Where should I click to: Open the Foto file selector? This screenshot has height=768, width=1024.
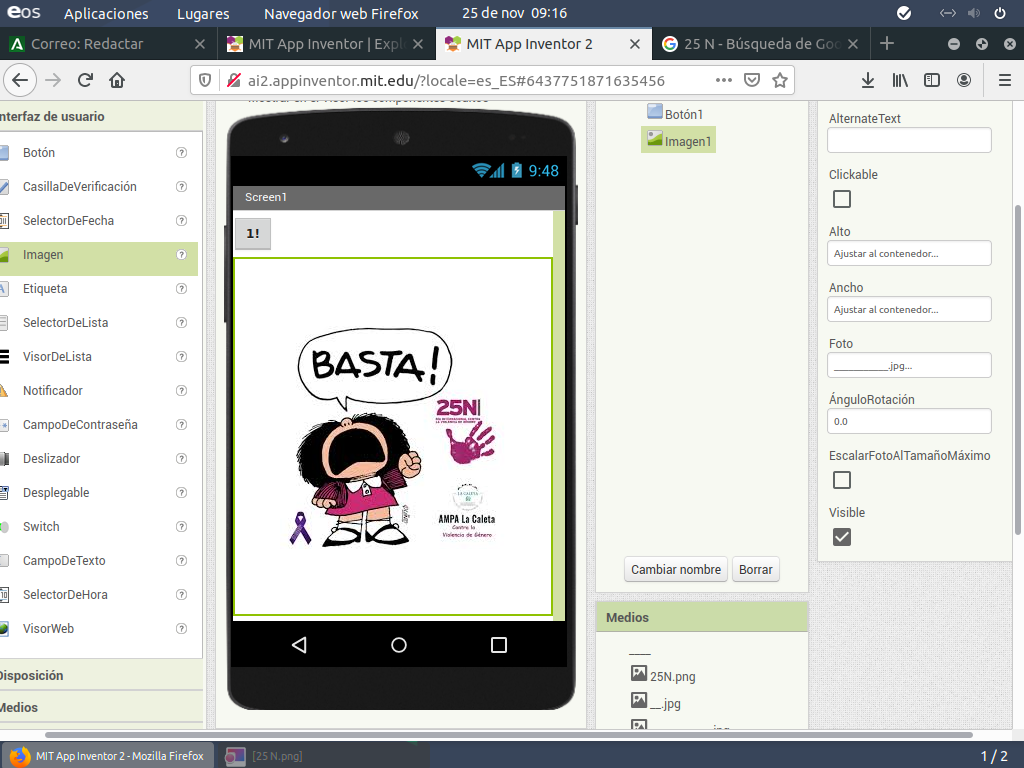pos(909,366)
